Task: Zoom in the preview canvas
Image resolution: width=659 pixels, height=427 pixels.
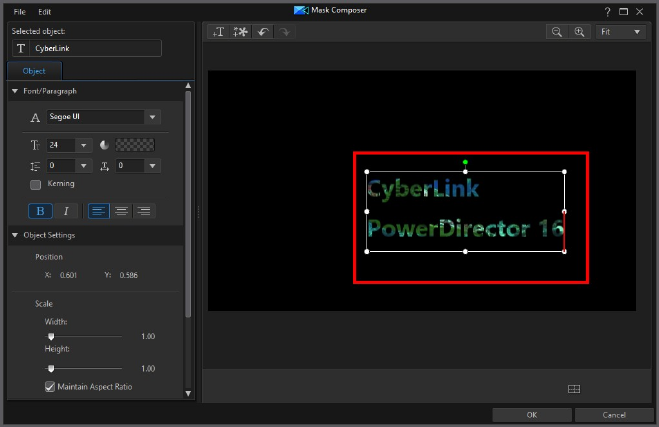Action: click(579, 32)
